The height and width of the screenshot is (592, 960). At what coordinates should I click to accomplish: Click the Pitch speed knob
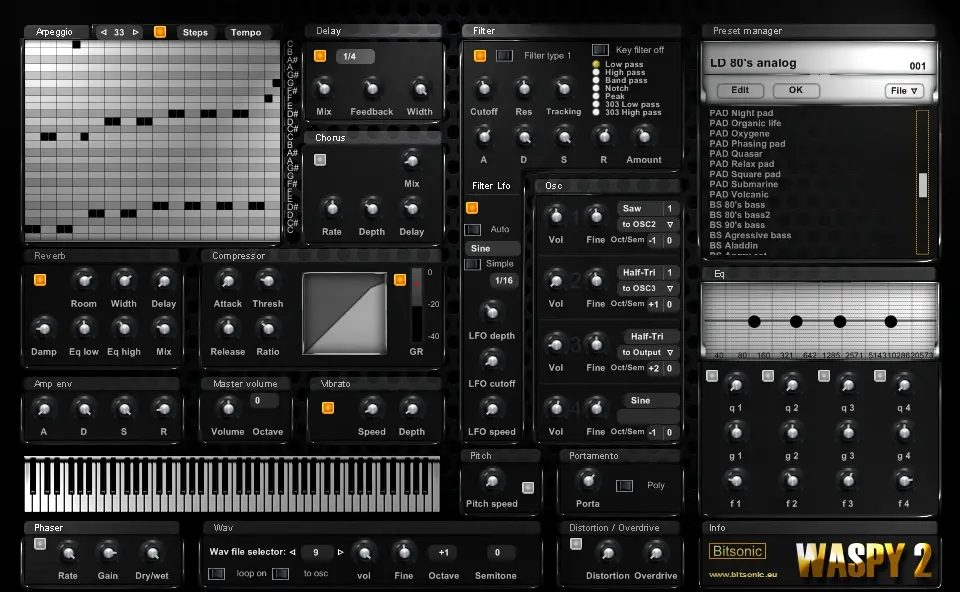tap(492, 481)
